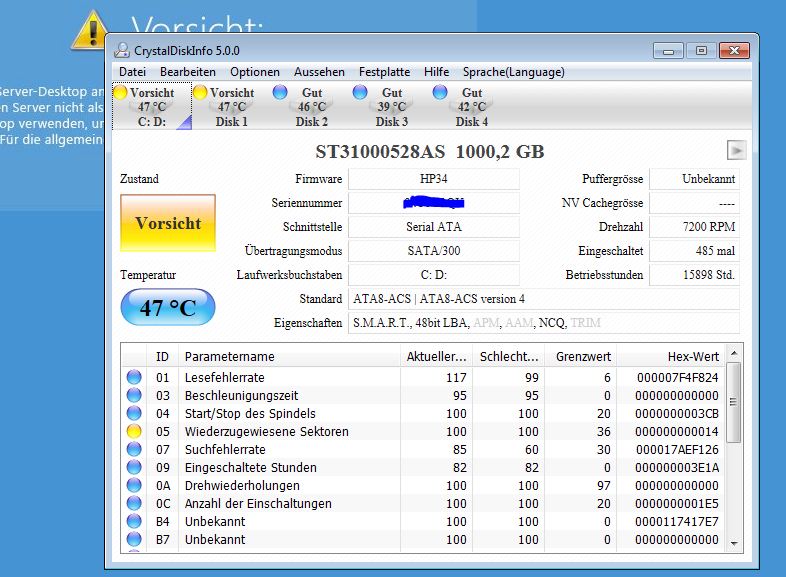The image size is (786, 577).
Task: Click hex value 0000117417E7
Action: (677, 522)
